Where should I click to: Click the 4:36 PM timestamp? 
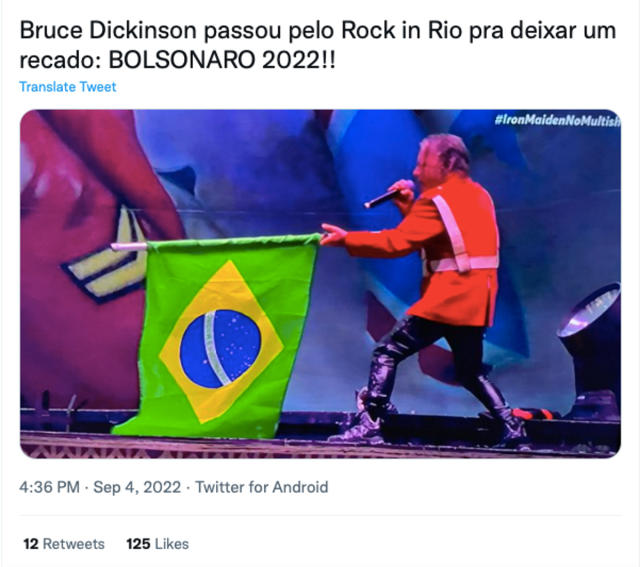pos(49,487)
